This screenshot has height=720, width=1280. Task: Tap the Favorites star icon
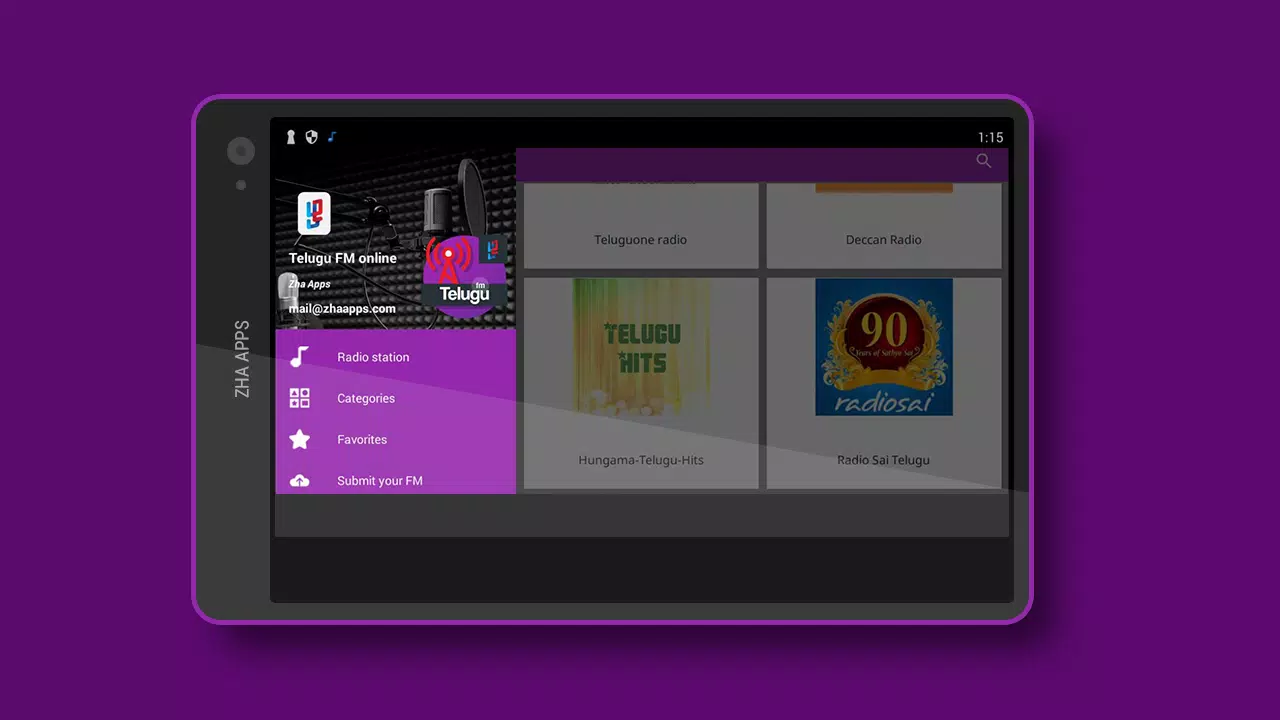299,439
